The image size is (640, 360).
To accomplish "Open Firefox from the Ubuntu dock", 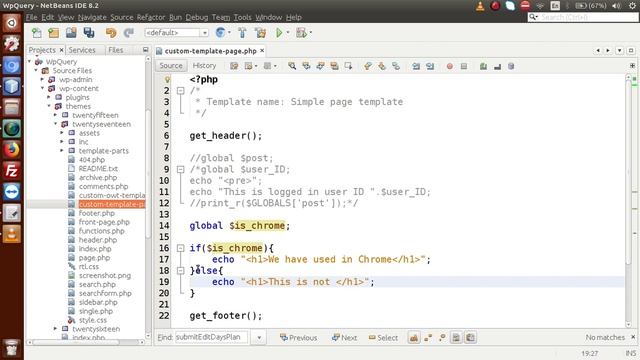I will click(11, 149).
